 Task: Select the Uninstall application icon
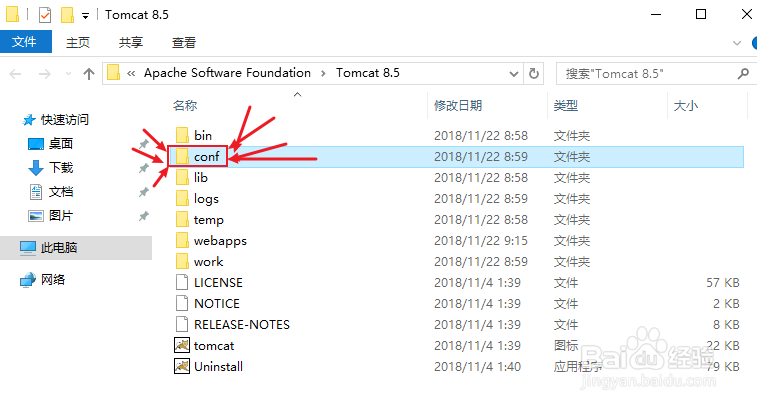182,366
